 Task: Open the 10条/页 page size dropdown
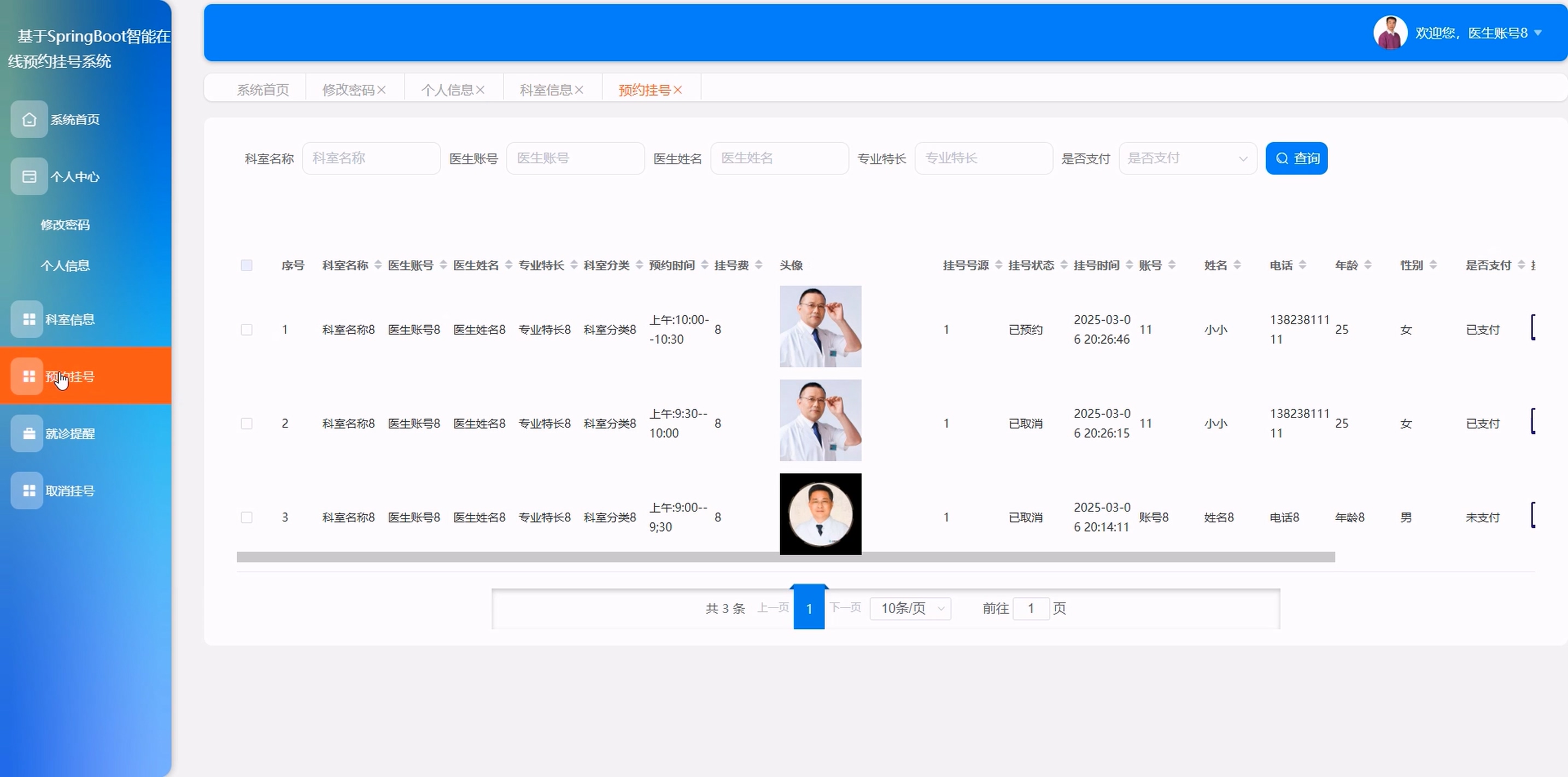[x=911, y=608]
